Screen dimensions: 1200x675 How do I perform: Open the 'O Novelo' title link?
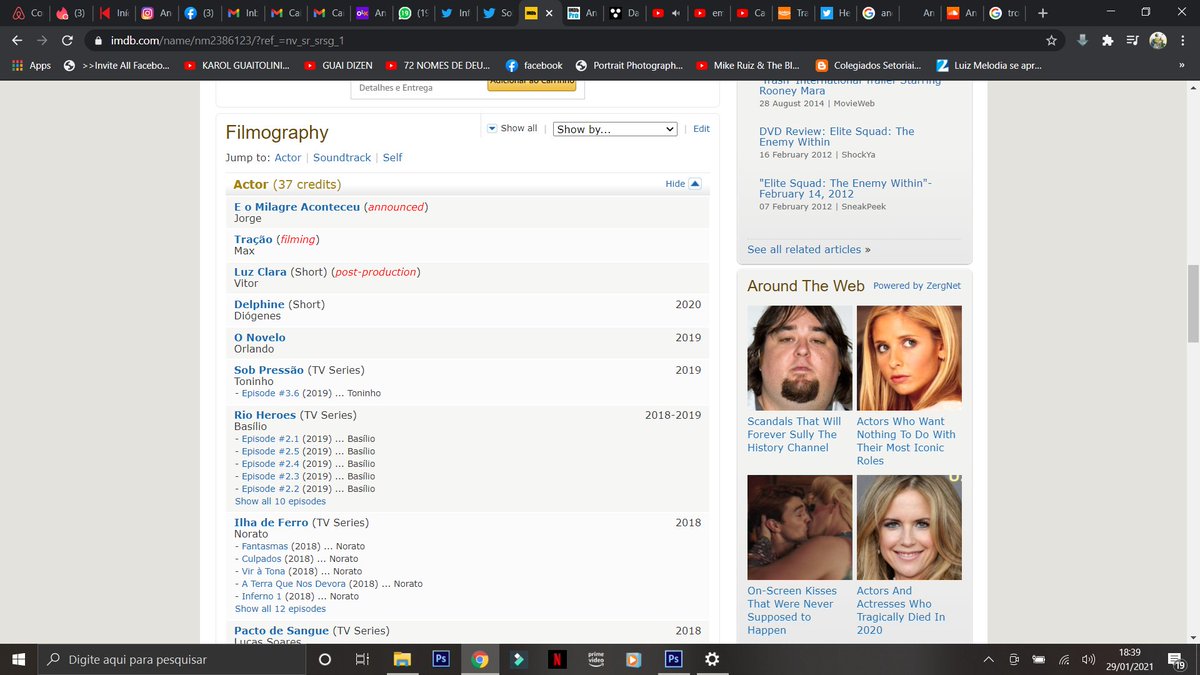(x=260, y=338)
